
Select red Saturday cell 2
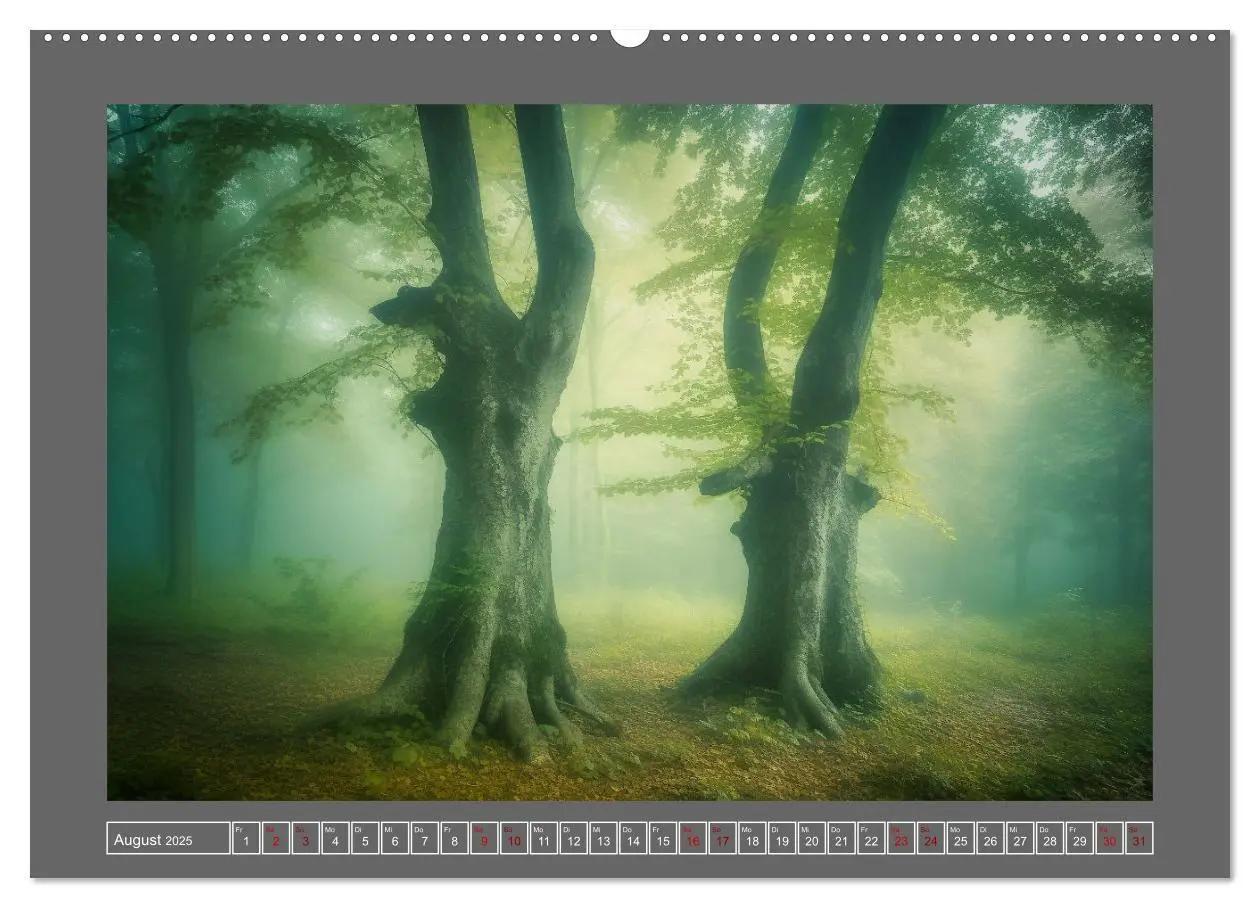click(x=276, y=839)
